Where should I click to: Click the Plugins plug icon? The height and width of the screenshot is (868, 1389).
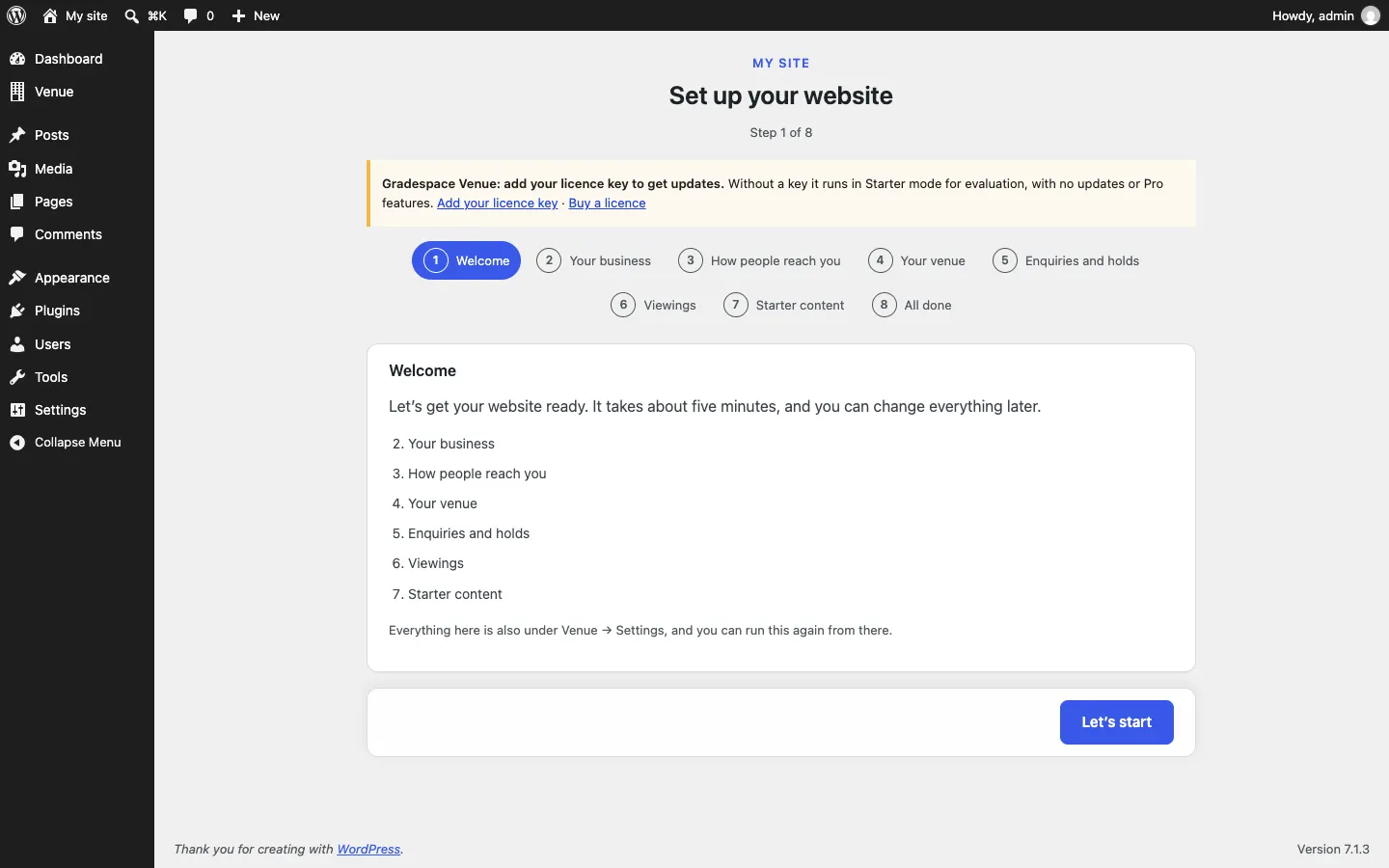pyautogui.click(x=17, y=311)
